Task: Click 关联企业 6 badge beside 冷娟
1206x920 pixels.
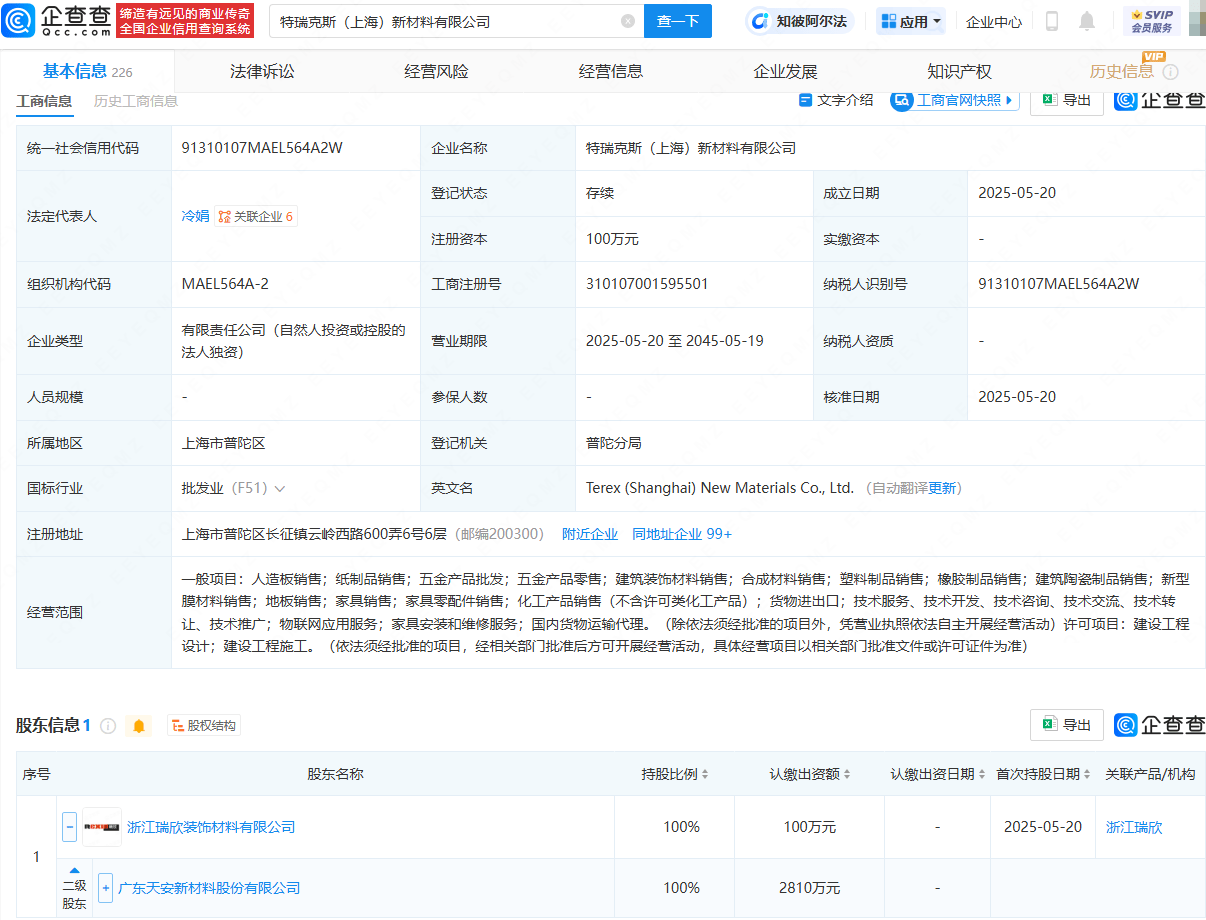Action: point(256,216)
